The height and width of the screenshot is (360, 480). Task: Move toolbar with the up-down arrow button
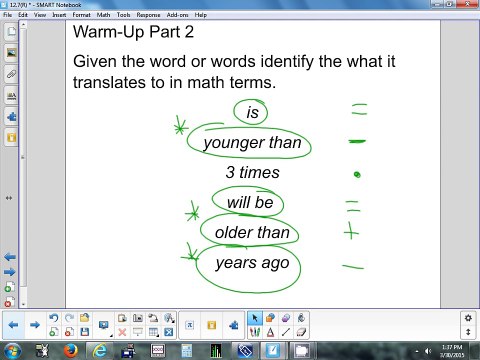pyautogui.click(x=468, y=332)
